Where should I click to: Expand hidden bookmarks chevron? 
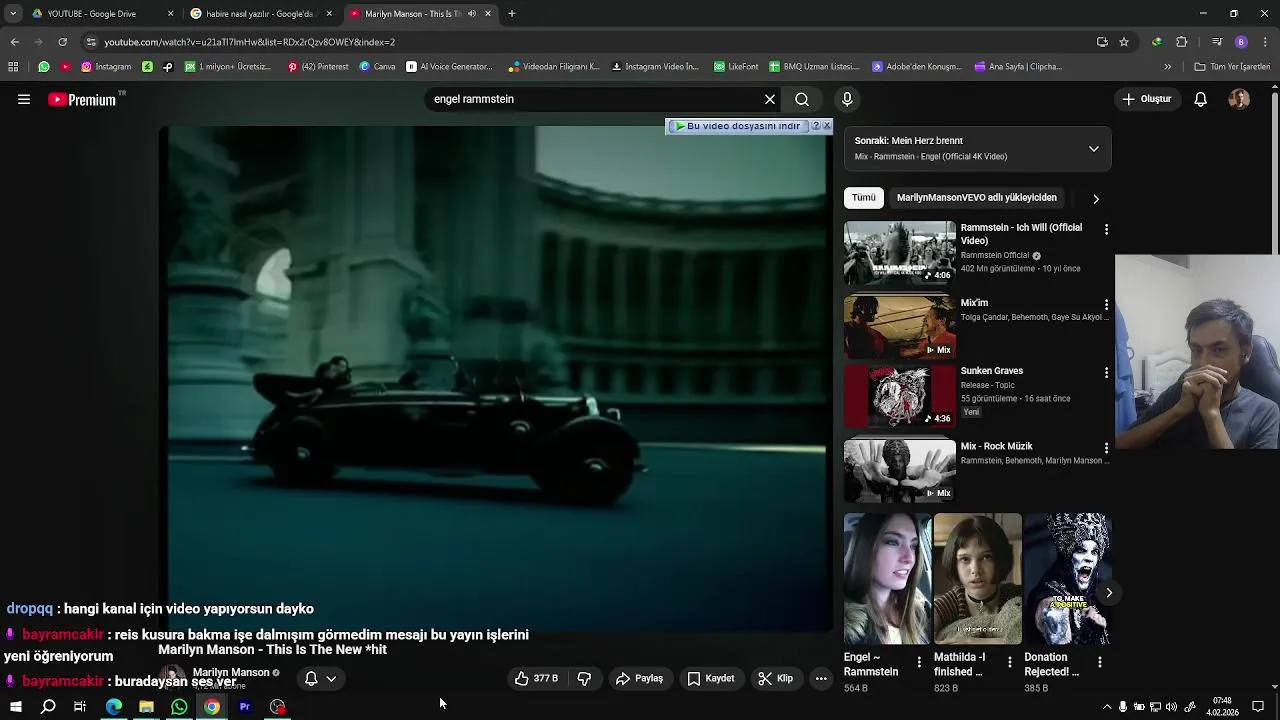1168,67
